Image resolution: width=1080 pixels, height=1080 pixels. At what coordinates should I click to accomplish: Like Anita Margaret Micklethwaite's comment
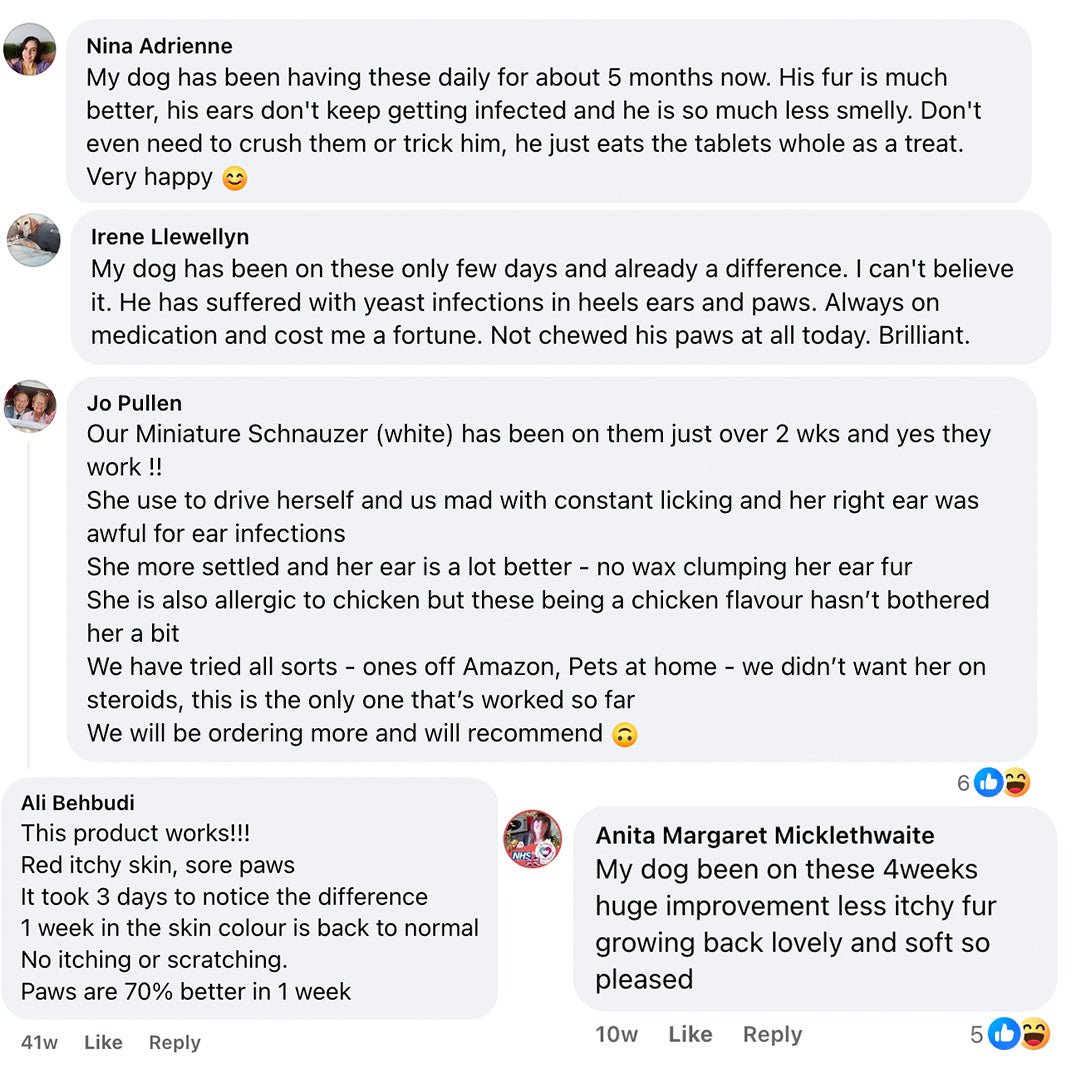[690, 1034]
